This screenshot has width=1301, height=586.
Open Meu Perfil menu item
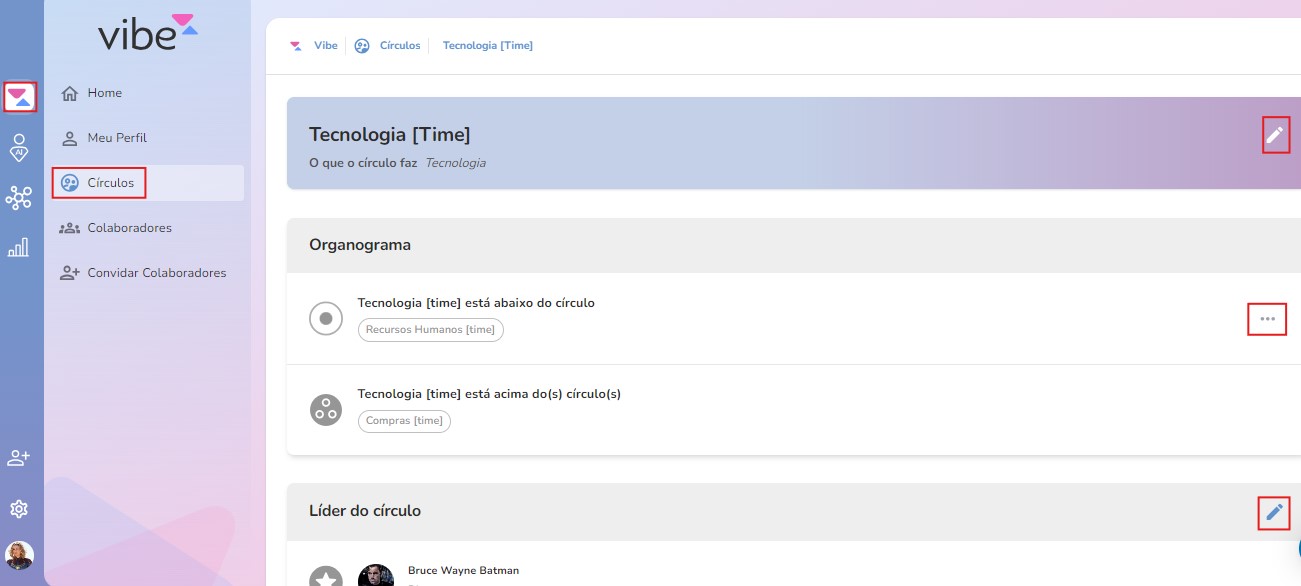(x=148, y=138)
